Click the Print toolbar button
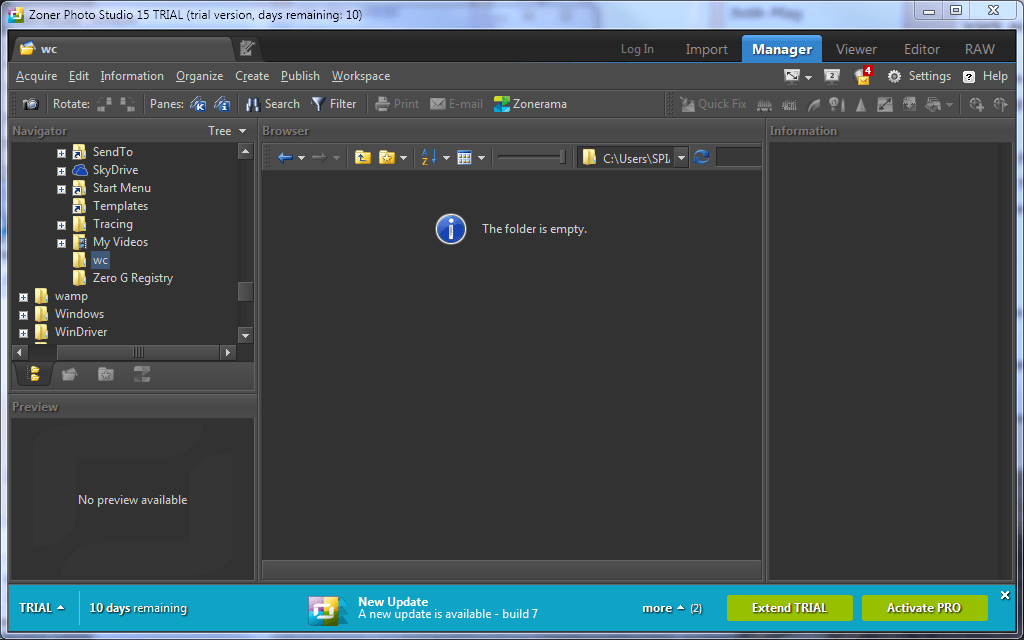The width and height of the screenshot is (1024, 640). tap(397, 104)
